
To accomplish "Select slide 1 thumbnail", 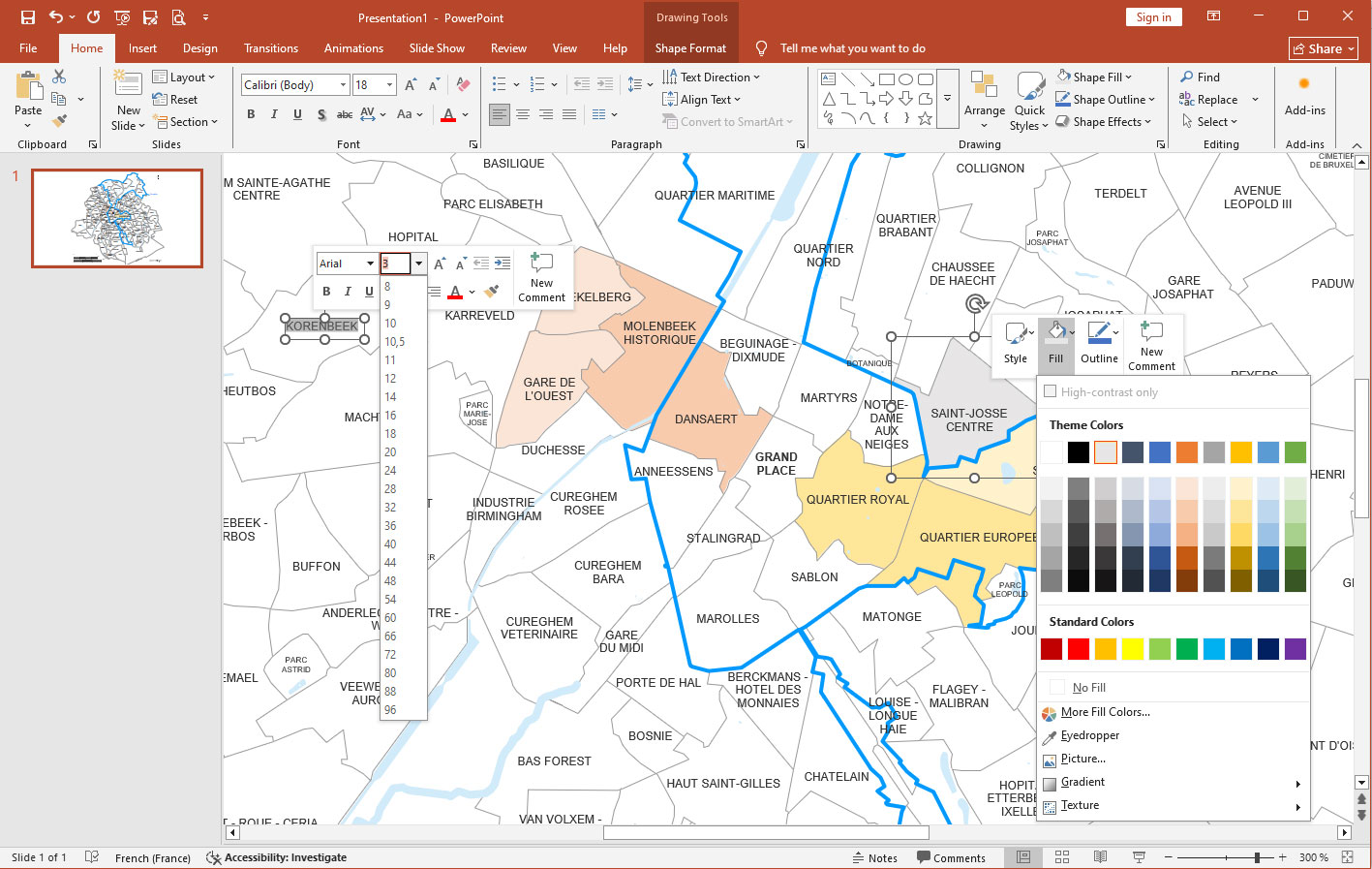I will [x=117, y=218].
